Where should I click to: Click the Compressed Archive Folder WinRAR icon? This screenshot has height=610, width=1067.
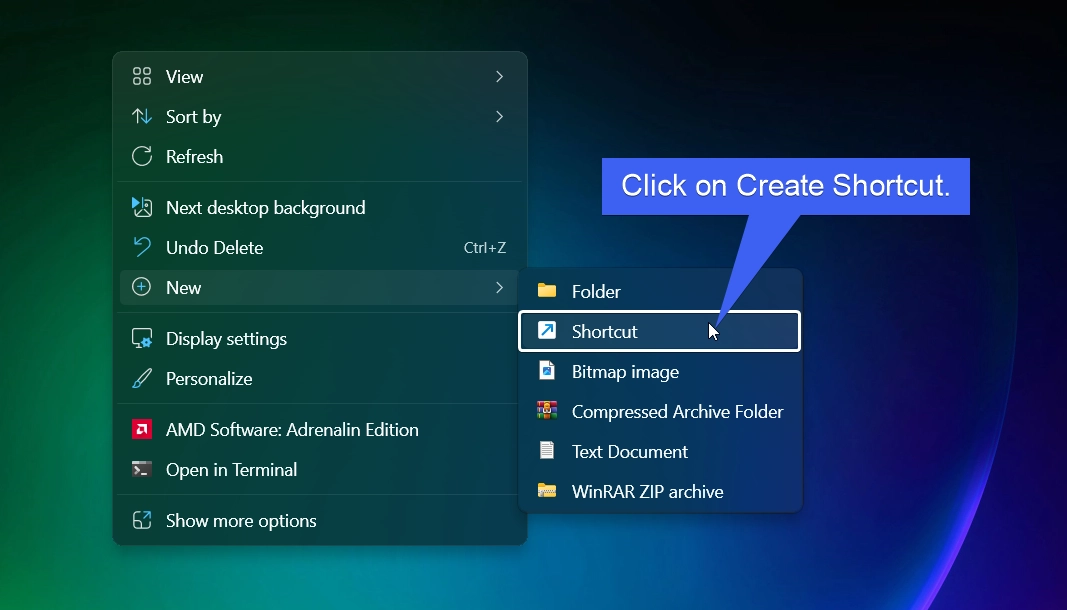pyautogui.click(x=547, y=411)
